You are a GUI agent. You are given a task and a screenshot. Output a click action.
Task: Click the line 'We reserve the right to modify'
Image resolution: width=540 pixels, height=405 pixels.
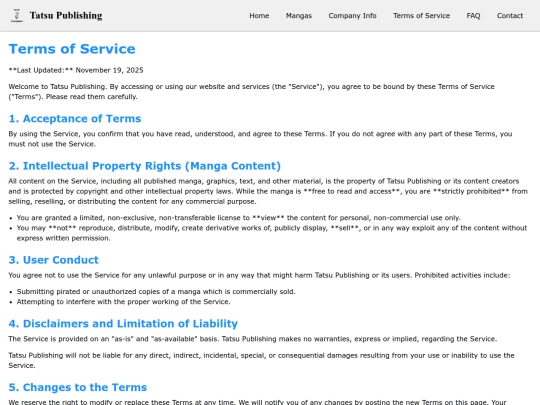point(257,402)
